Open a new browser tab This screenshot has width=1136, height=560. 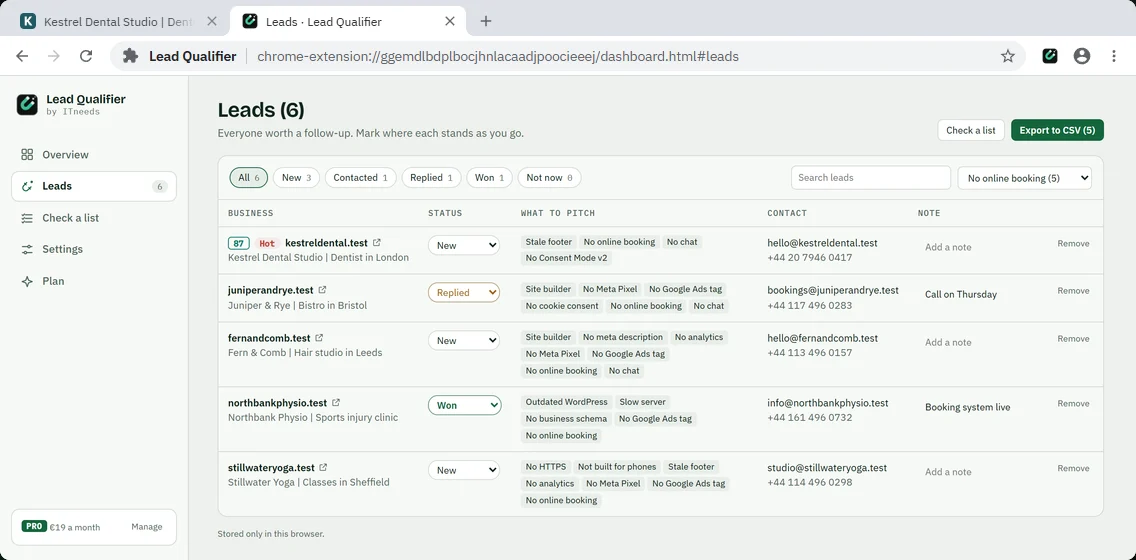(x=486, y=21)
